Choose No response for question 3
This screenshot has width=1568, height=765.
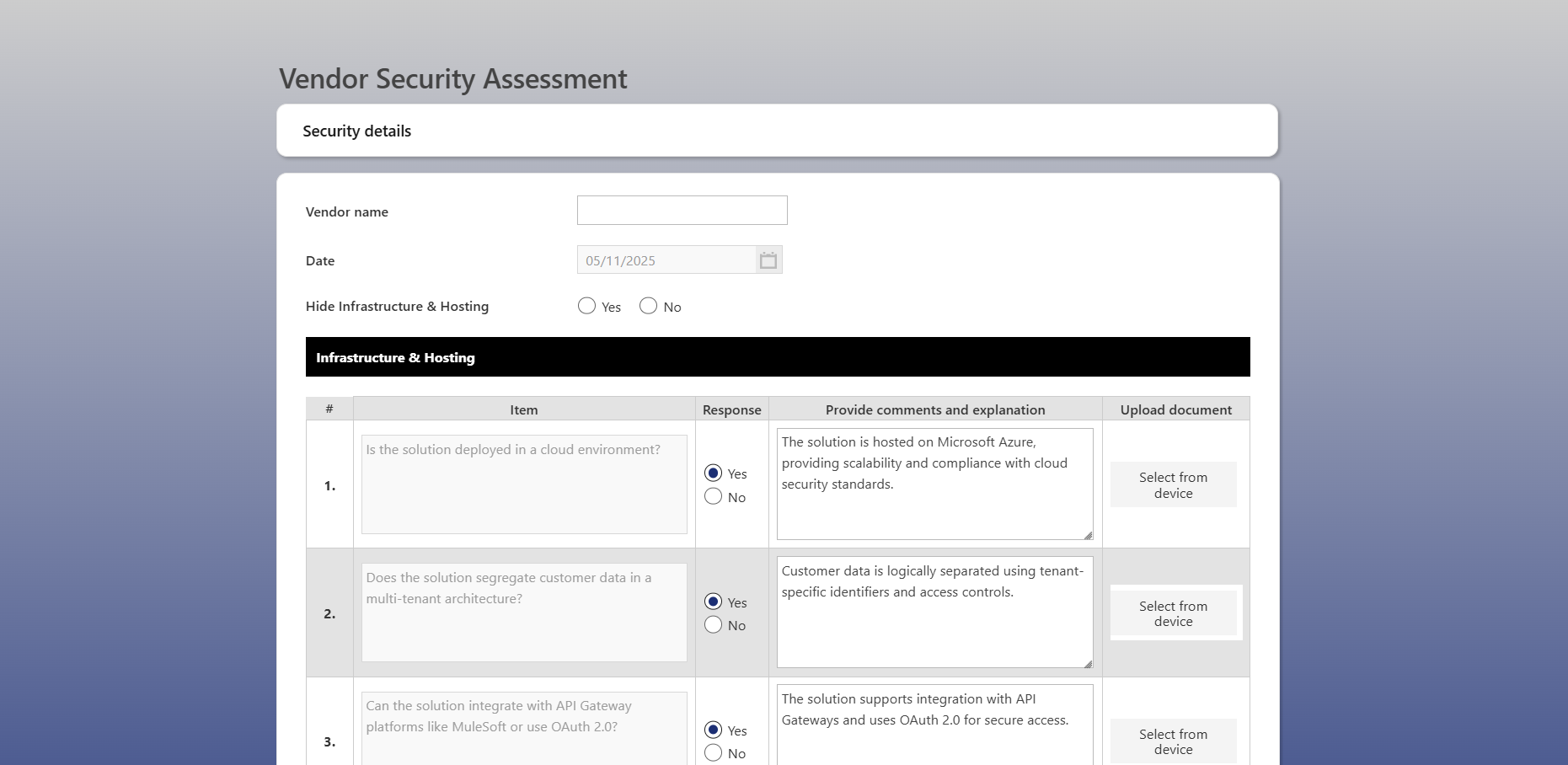point(714,753)
